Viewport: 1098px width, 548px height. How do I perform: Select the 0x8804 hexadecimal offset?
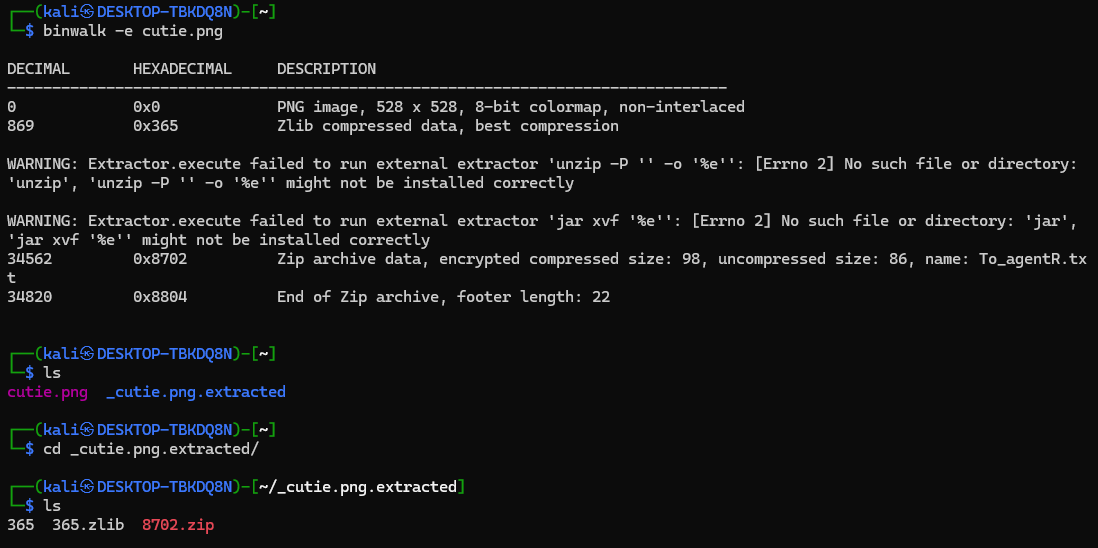point(160,297)
